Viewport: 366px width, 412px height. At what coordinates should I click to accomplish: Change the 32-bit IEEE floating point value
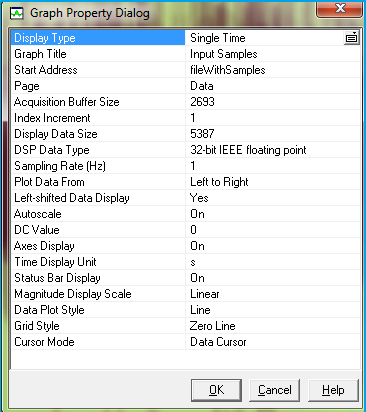(x=248, y=150)
